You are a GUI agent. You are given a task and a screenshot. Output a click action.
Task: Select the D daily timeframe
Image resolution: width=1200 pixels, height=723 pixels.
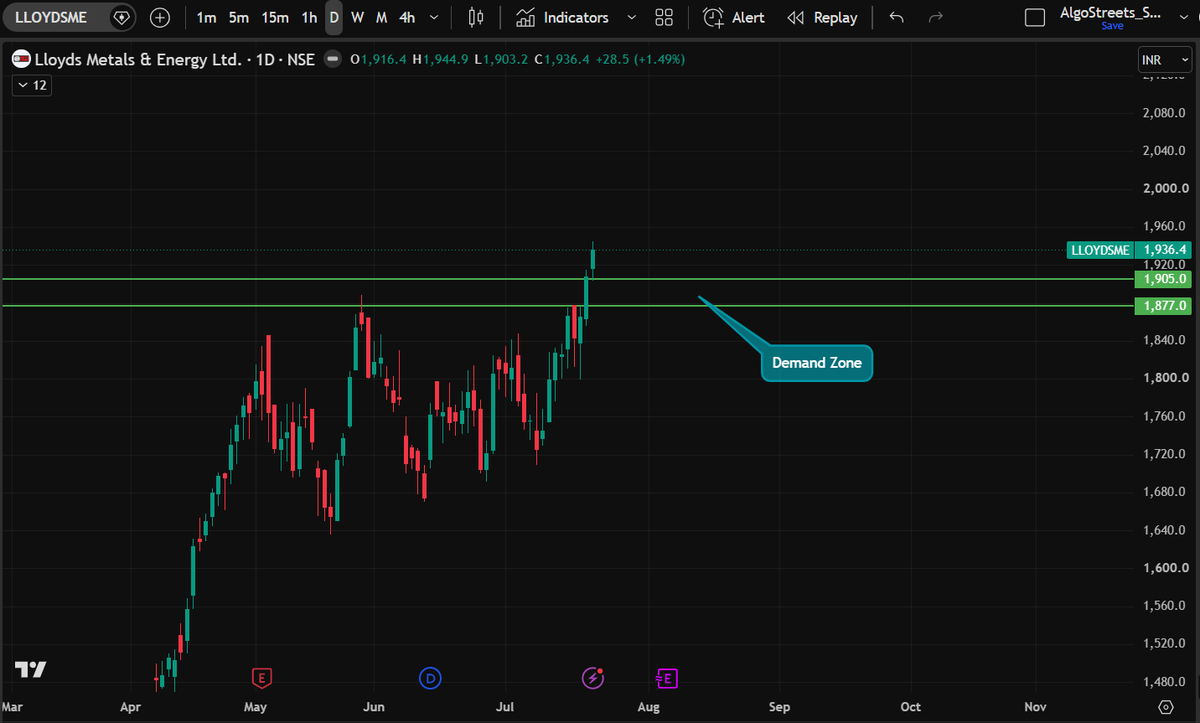[x=334, y=18]
